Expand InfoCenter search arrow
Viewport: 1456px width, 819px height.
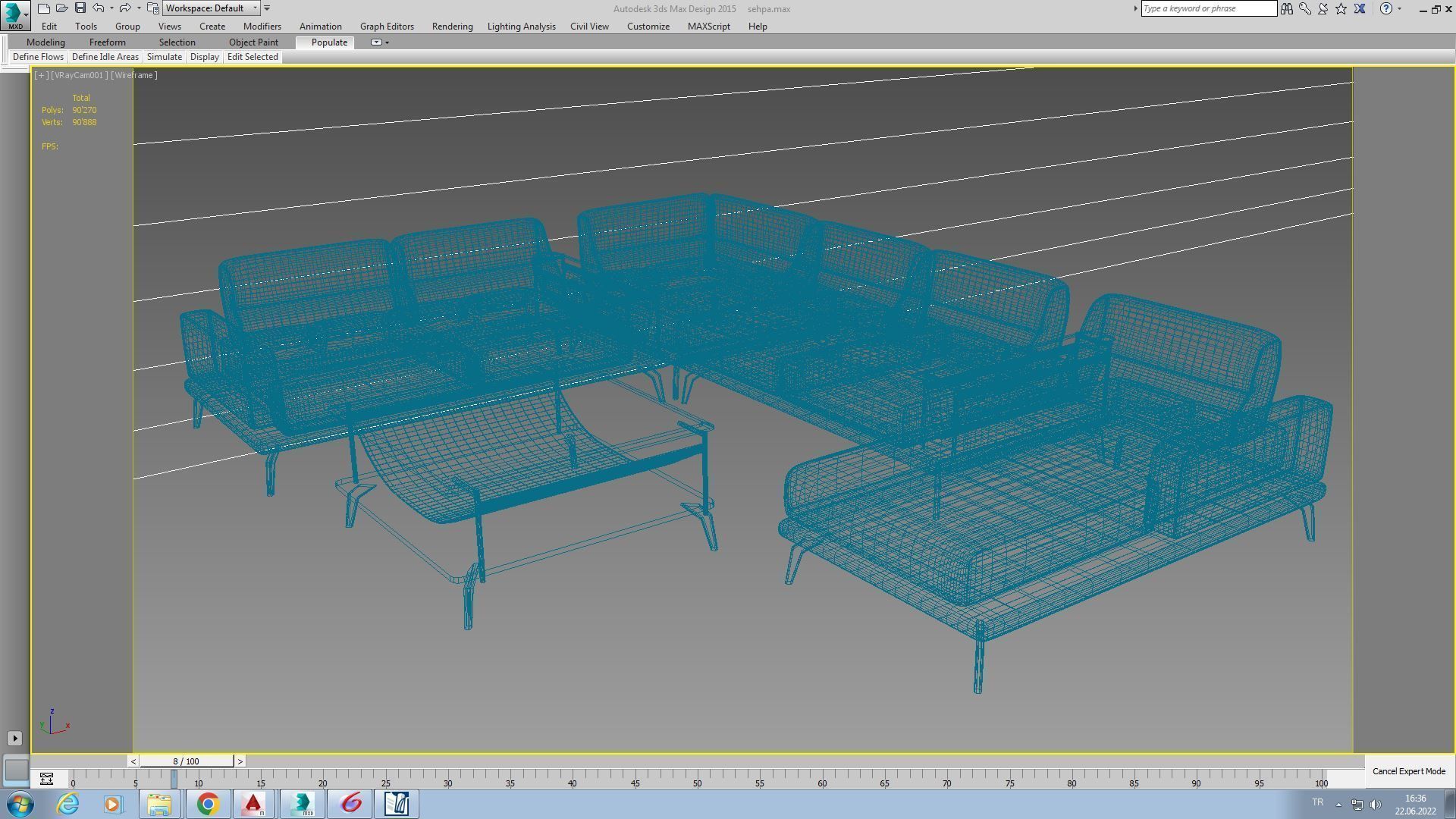(x=1135, y=8)
